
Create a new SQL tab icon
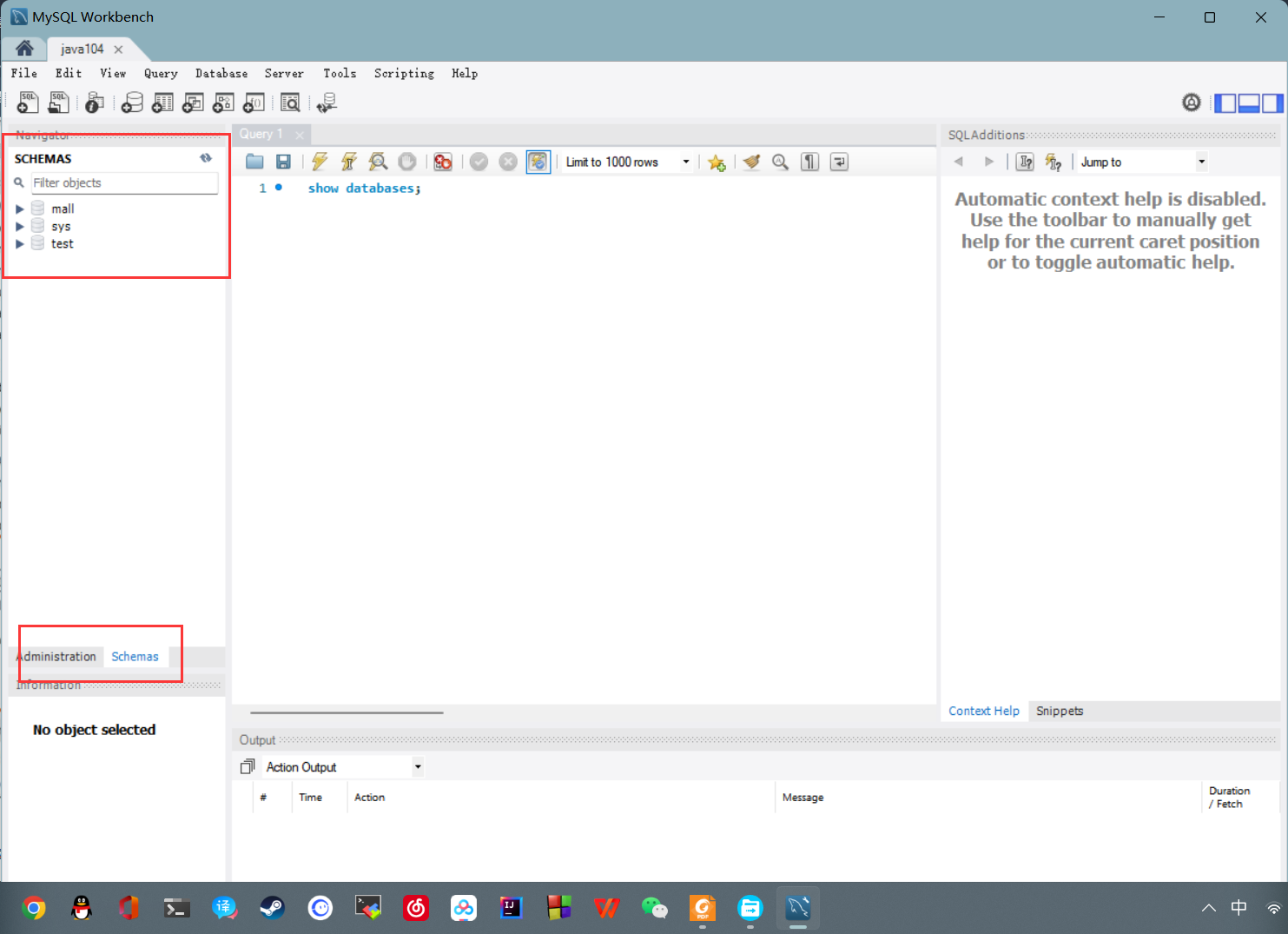pos(28,103)
